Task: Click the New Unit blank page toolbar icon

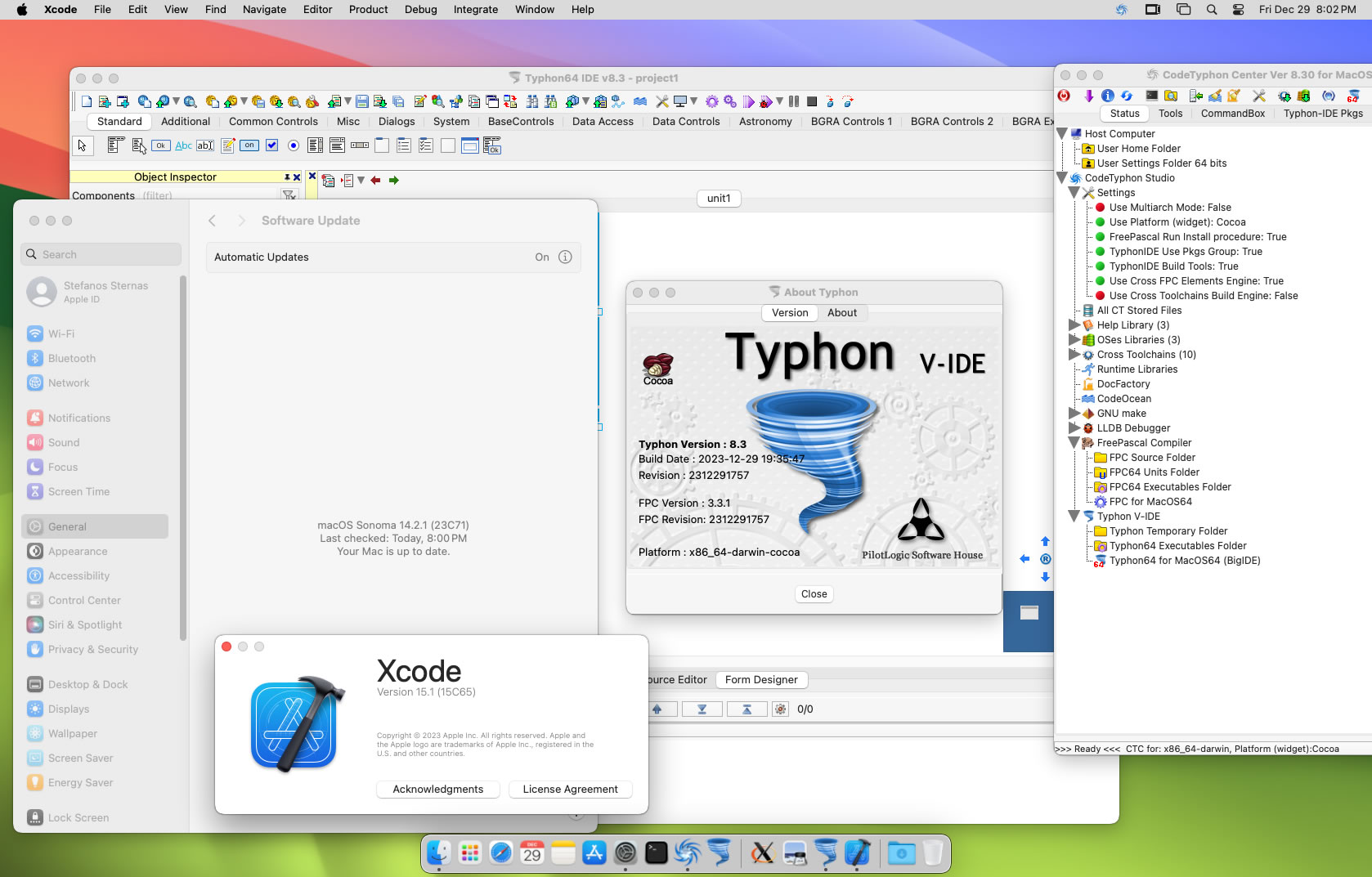Action: pos(87,101)
